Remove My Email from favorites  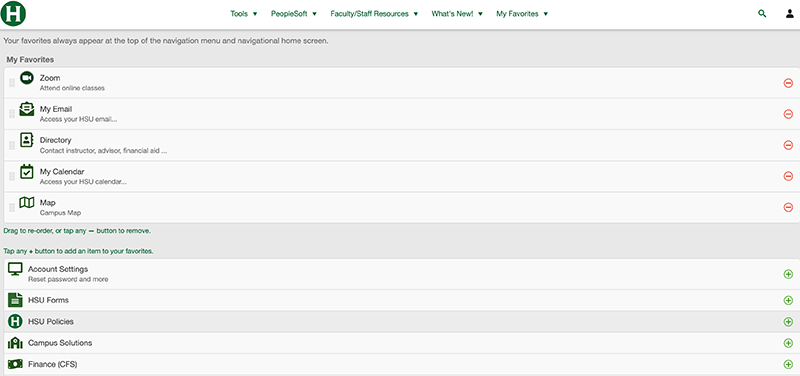coord(788,114)
